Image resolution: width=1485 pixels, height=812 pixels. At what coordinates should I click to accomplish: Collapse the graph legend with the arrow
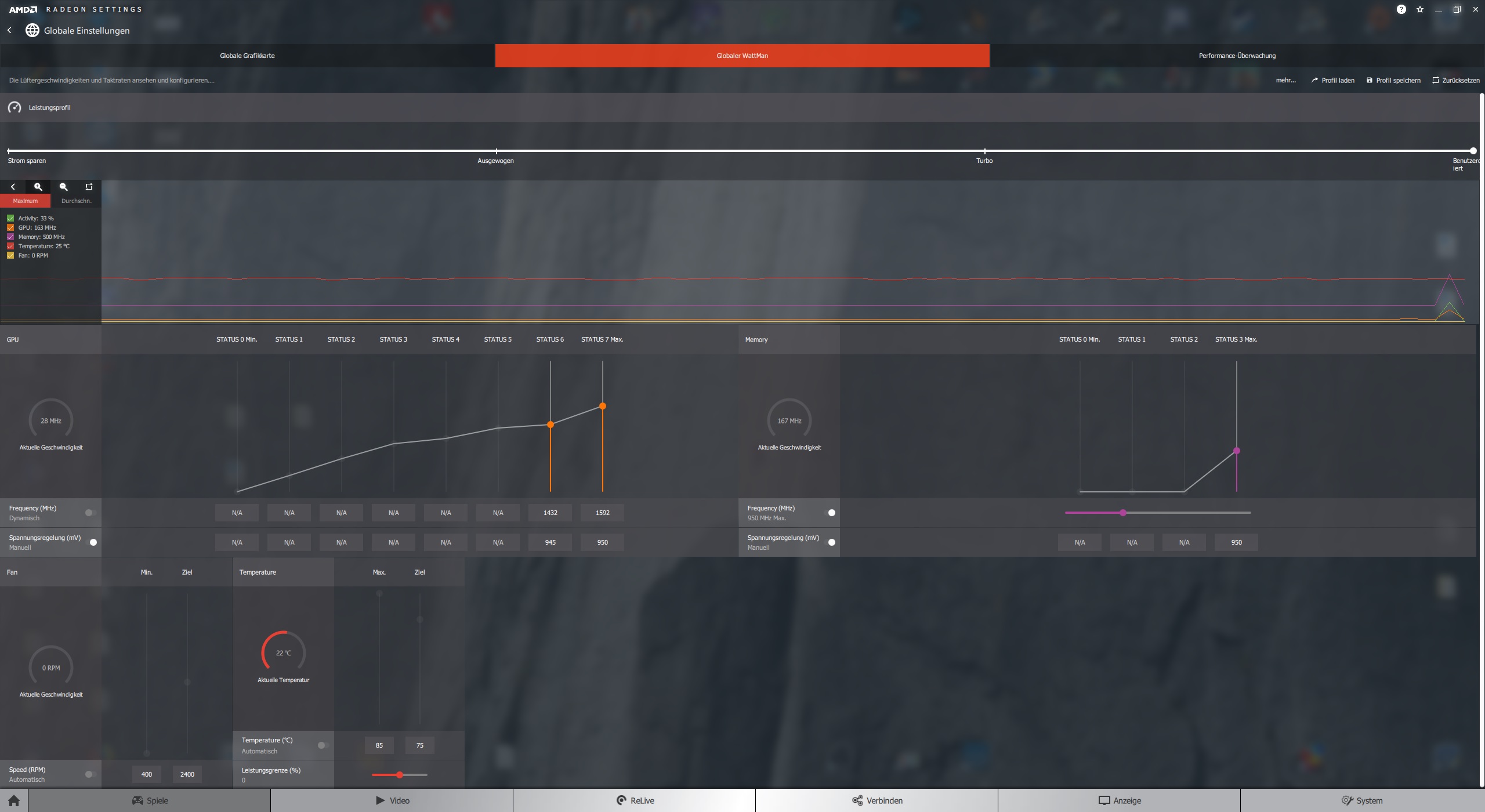tap(13, 187)
